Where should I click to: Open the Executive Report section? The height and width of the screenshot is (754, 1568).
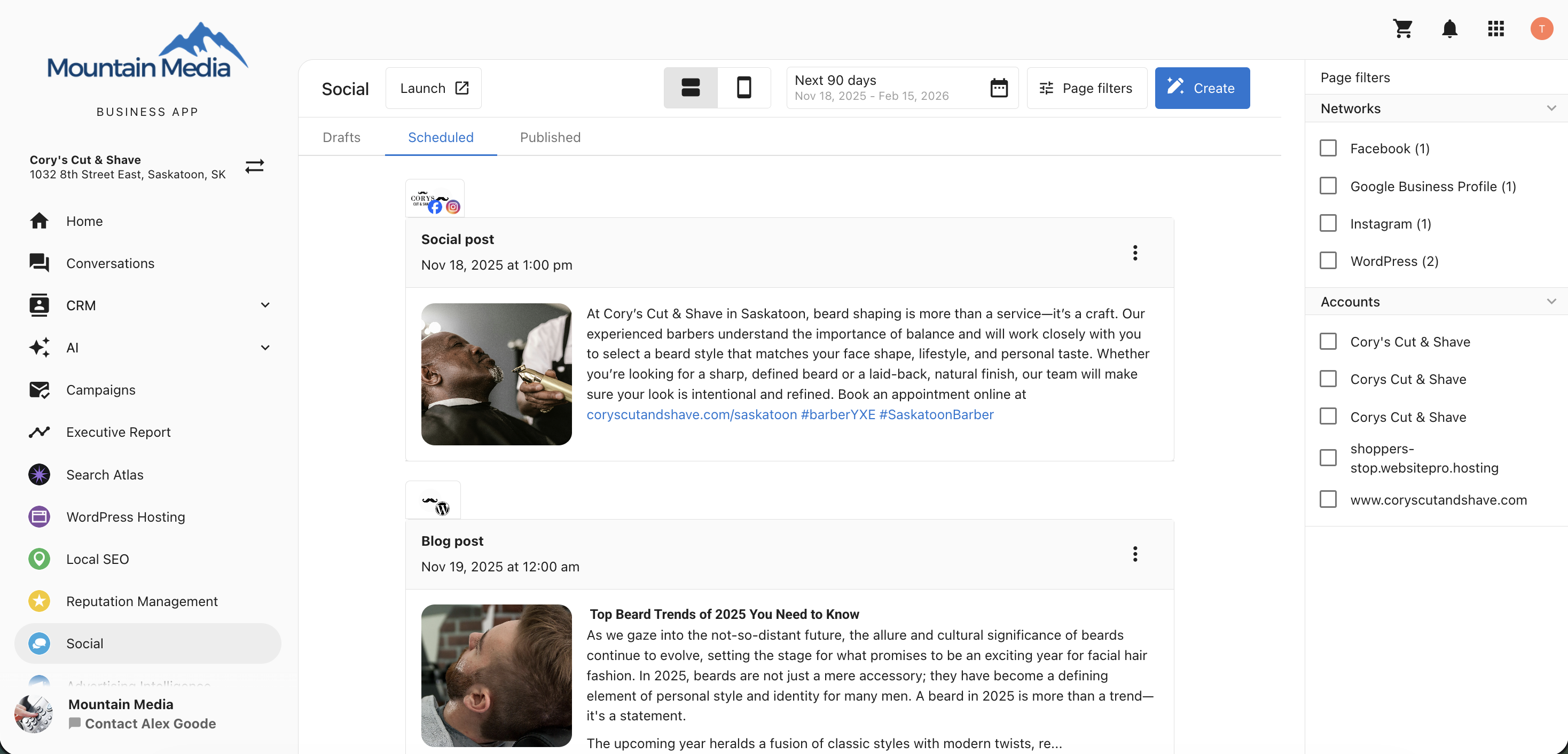119,432
